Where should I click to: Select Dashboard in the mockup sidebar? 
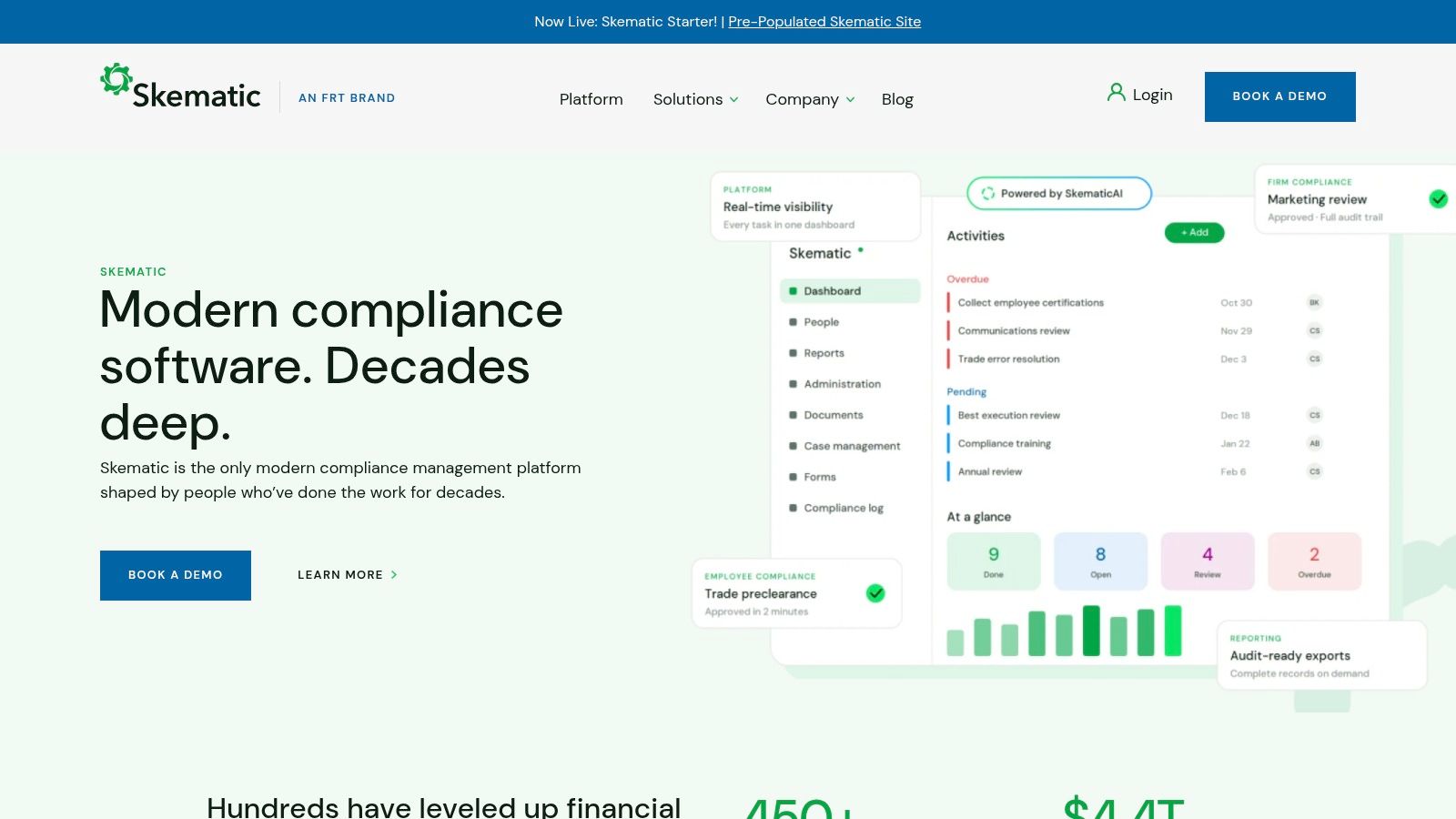coord(850,291)
